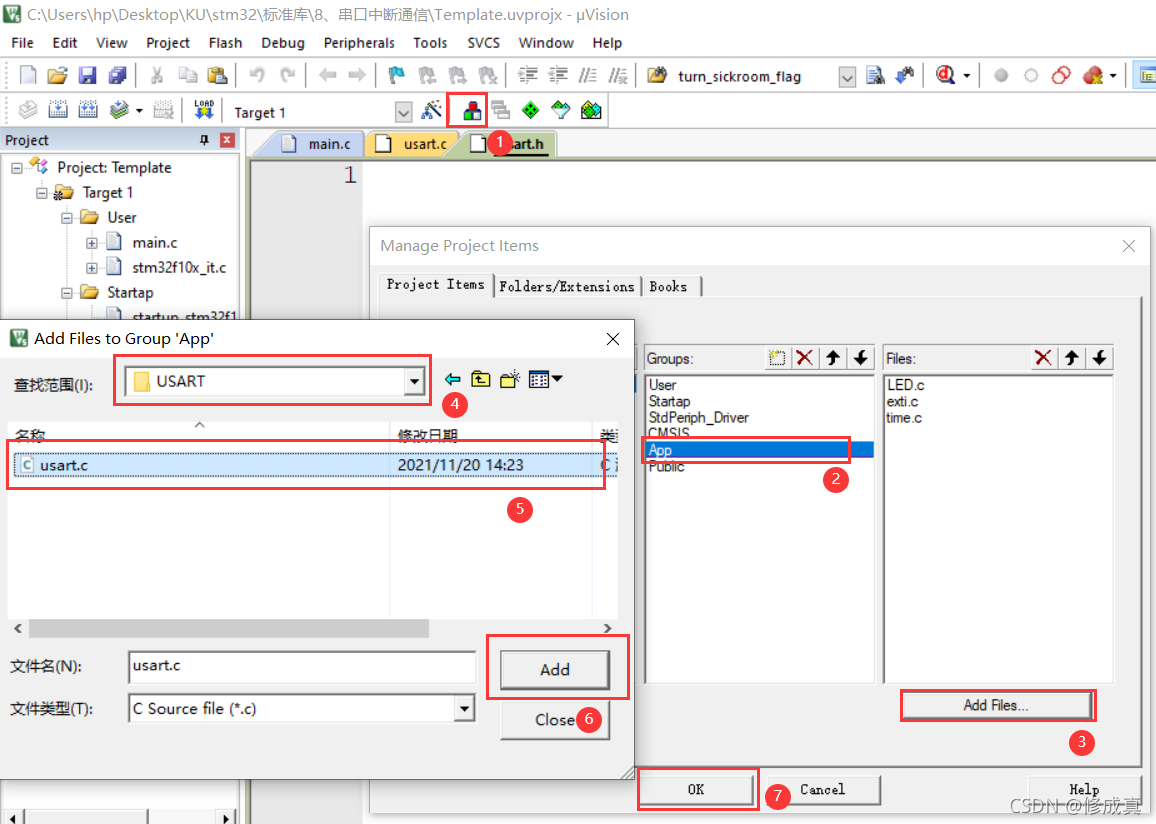Insert a bookmark with the flag icon
The image size is (1156, 824).
pyautogui.click(x=396, y=75)
